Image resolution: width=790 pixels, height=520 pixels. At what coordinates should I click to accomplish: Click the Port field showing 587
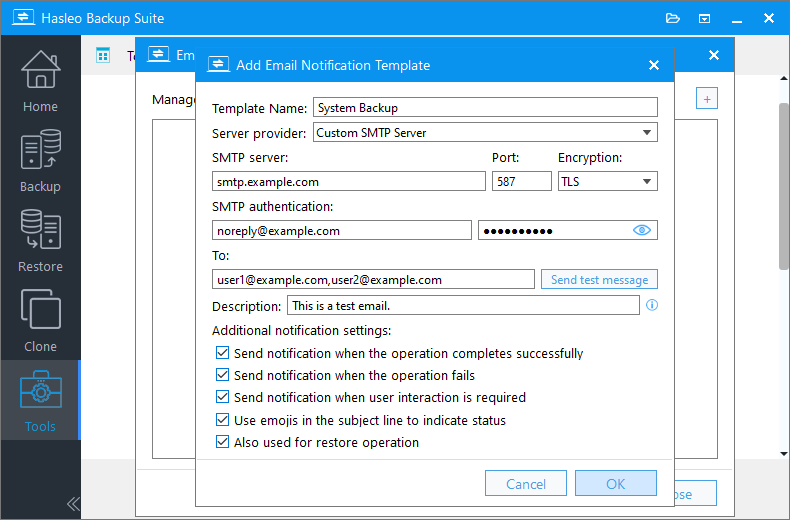521,181
